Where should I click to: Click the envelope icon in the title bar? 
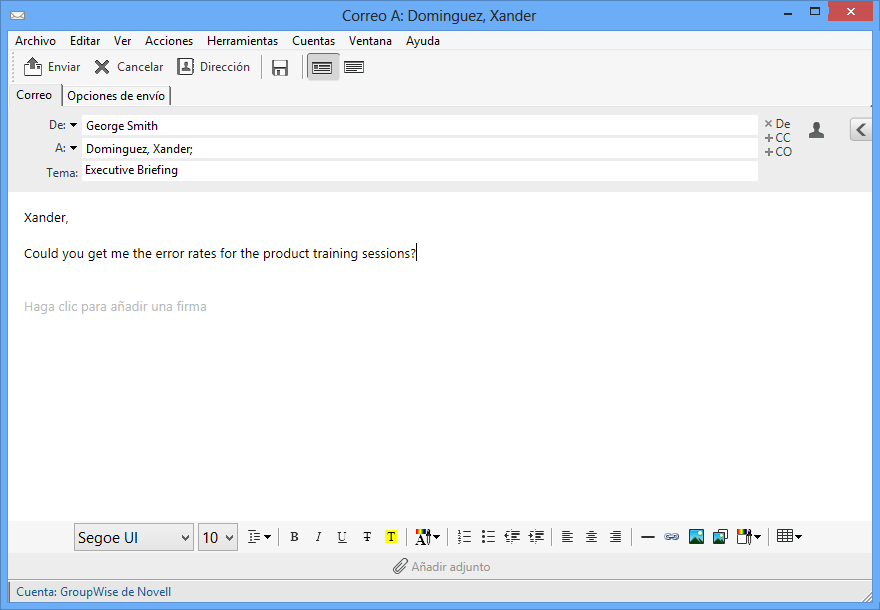[x=17, y=15]
